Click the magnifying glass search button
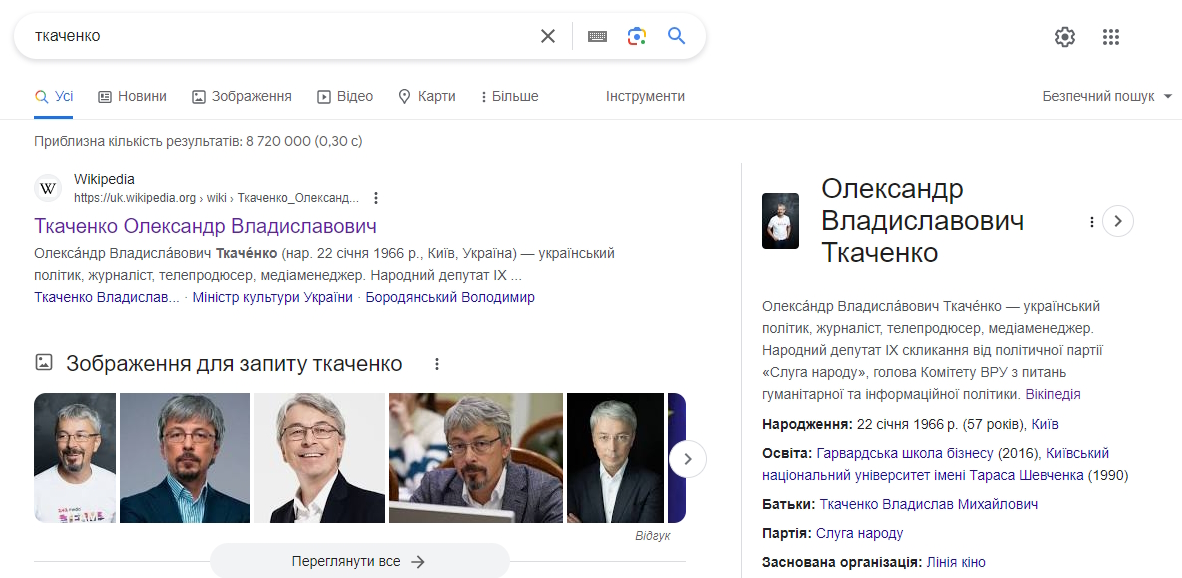 pyautogui.click(x=677, y=36)
